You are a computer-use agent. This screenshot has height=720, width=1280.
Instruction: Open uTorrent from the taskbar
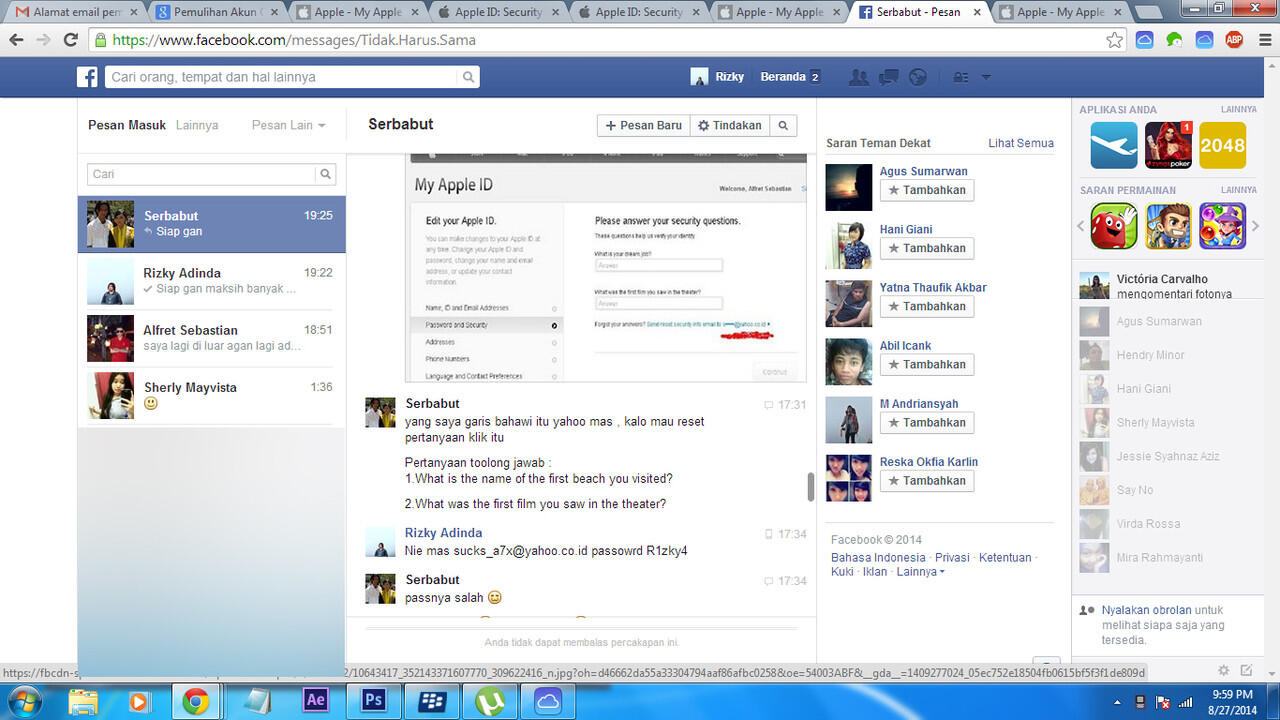click(x=490, y=700)
